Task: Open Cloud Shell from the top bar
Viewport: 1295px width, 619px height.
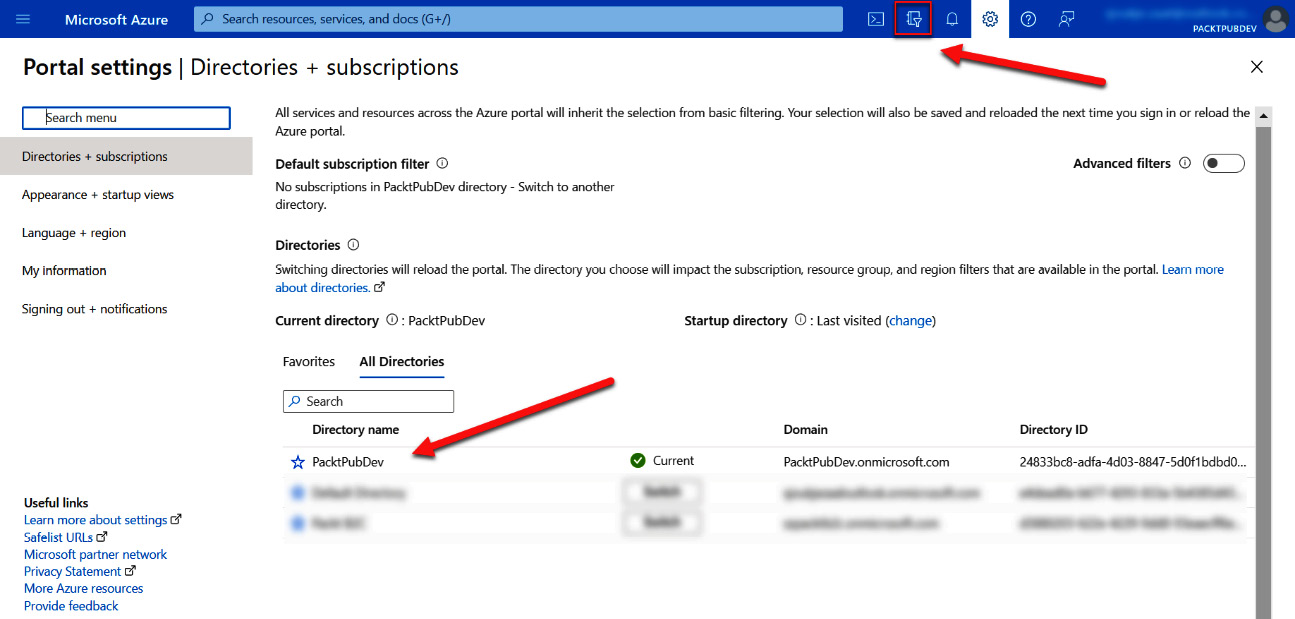Action: [875, 19]
